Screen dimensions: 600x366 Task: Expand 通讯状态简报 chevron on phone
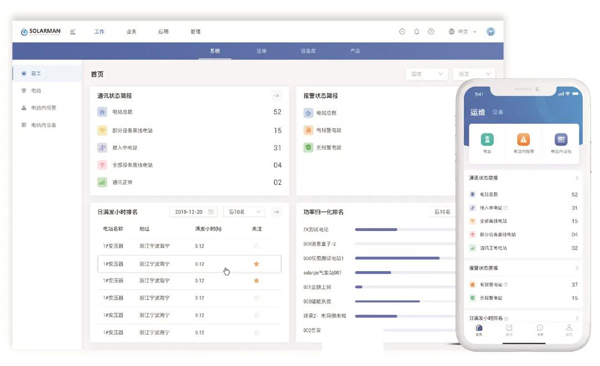click(x=577, y=178)
